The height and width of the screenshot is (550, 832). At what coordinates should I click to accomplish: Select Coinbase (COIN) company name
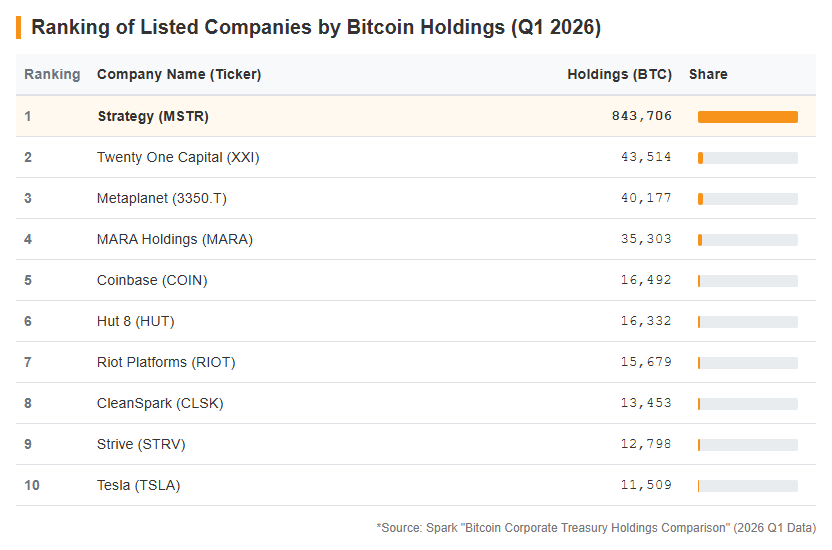click(152, 280)
